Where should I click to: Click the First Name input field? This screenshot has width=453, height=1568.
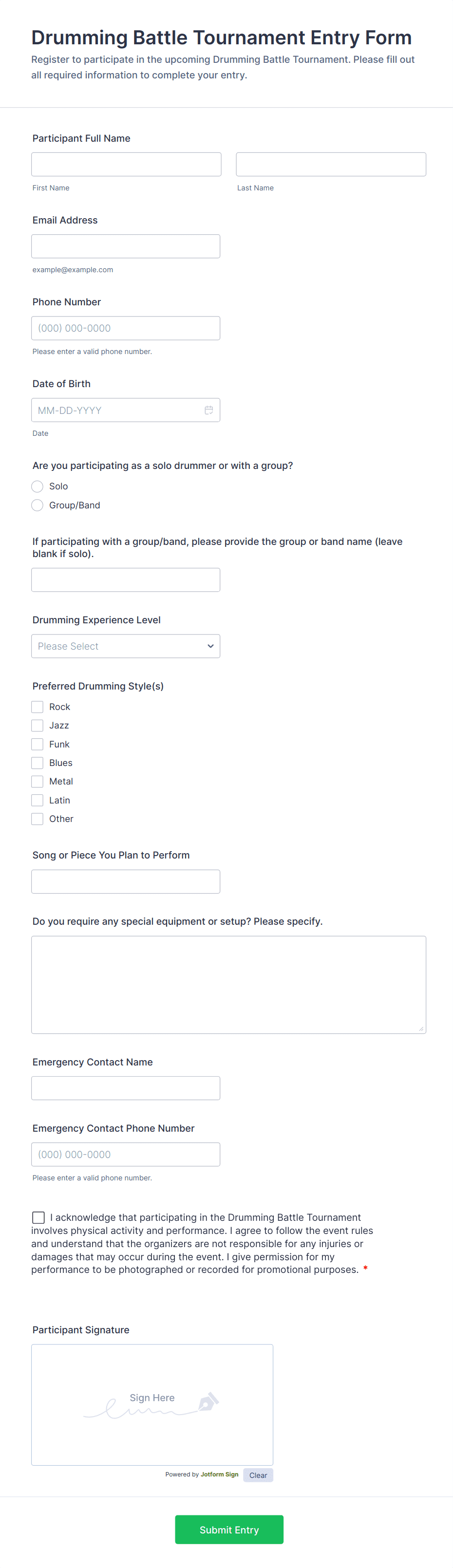click(x=126, y=165)
